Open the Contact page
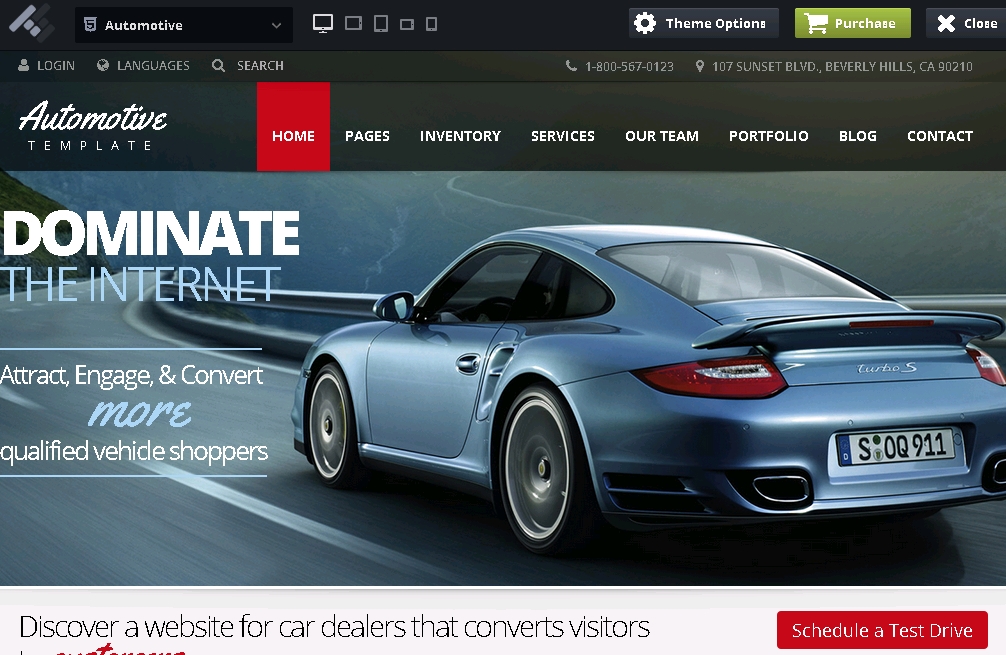Image resolution: width=1006 pixels, height=655 pixels. click(x=939, y=136)
